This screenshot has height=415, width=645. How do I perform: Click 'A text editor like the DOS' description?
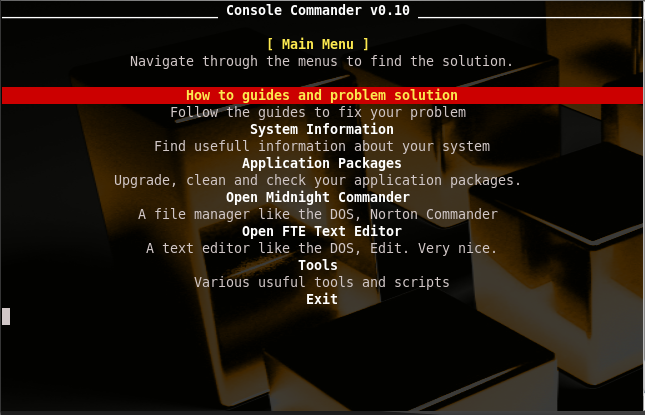pyautogui.click(x=322, y=248)
